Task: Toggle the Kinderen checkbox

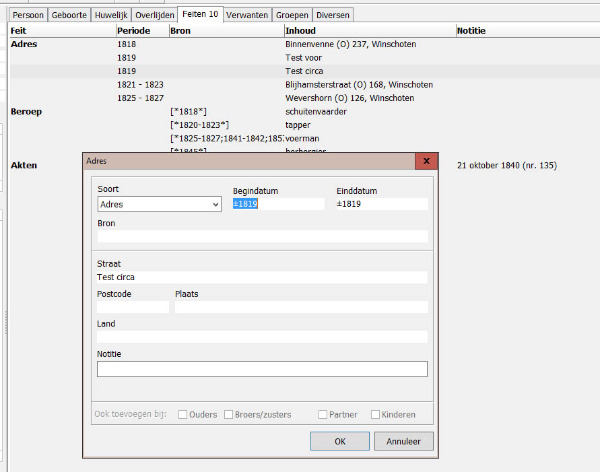Action: point(376,414)
